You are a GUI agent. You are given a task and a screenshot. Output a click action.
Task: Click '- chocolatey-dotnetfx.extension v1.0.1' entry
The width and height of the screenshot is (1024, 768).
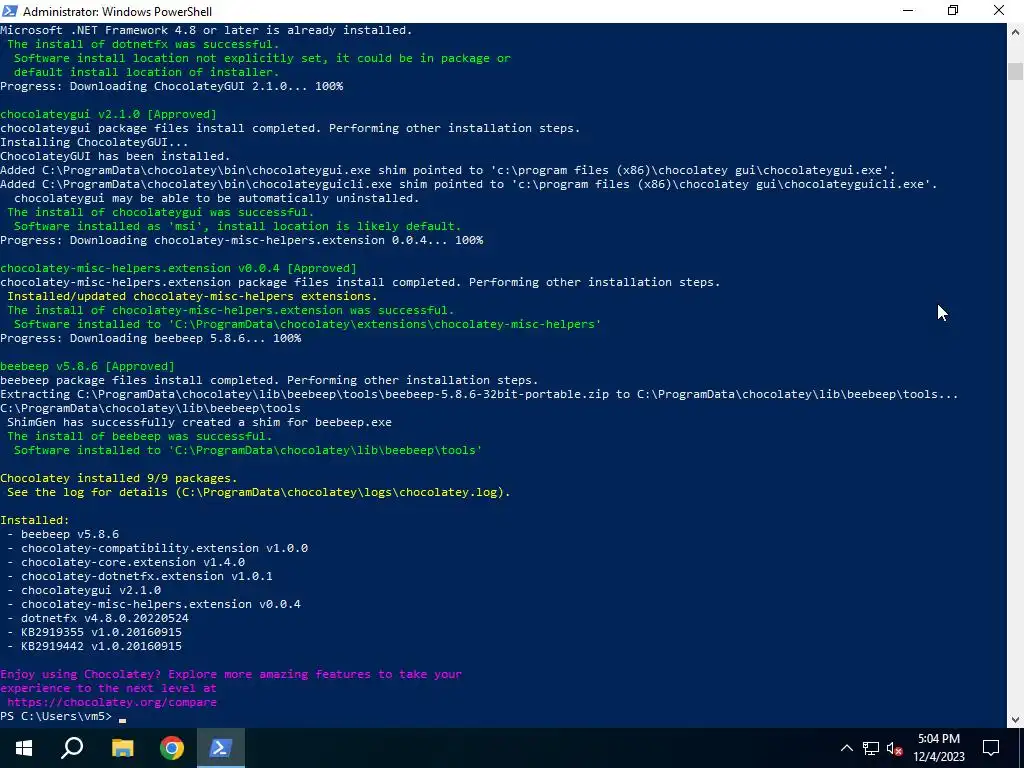click(x=140, y=576)
